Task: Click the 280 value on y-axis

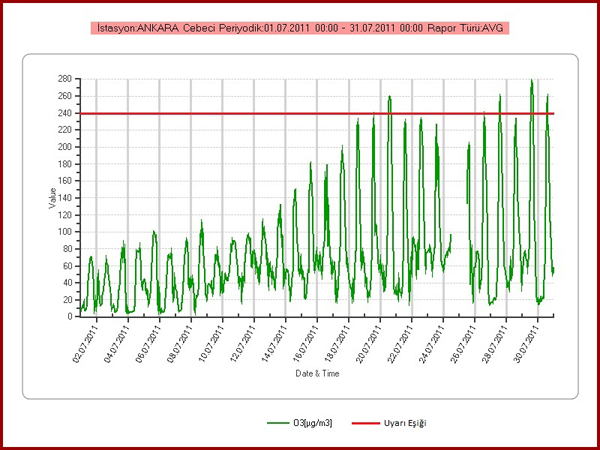Action: pos(66,79)
